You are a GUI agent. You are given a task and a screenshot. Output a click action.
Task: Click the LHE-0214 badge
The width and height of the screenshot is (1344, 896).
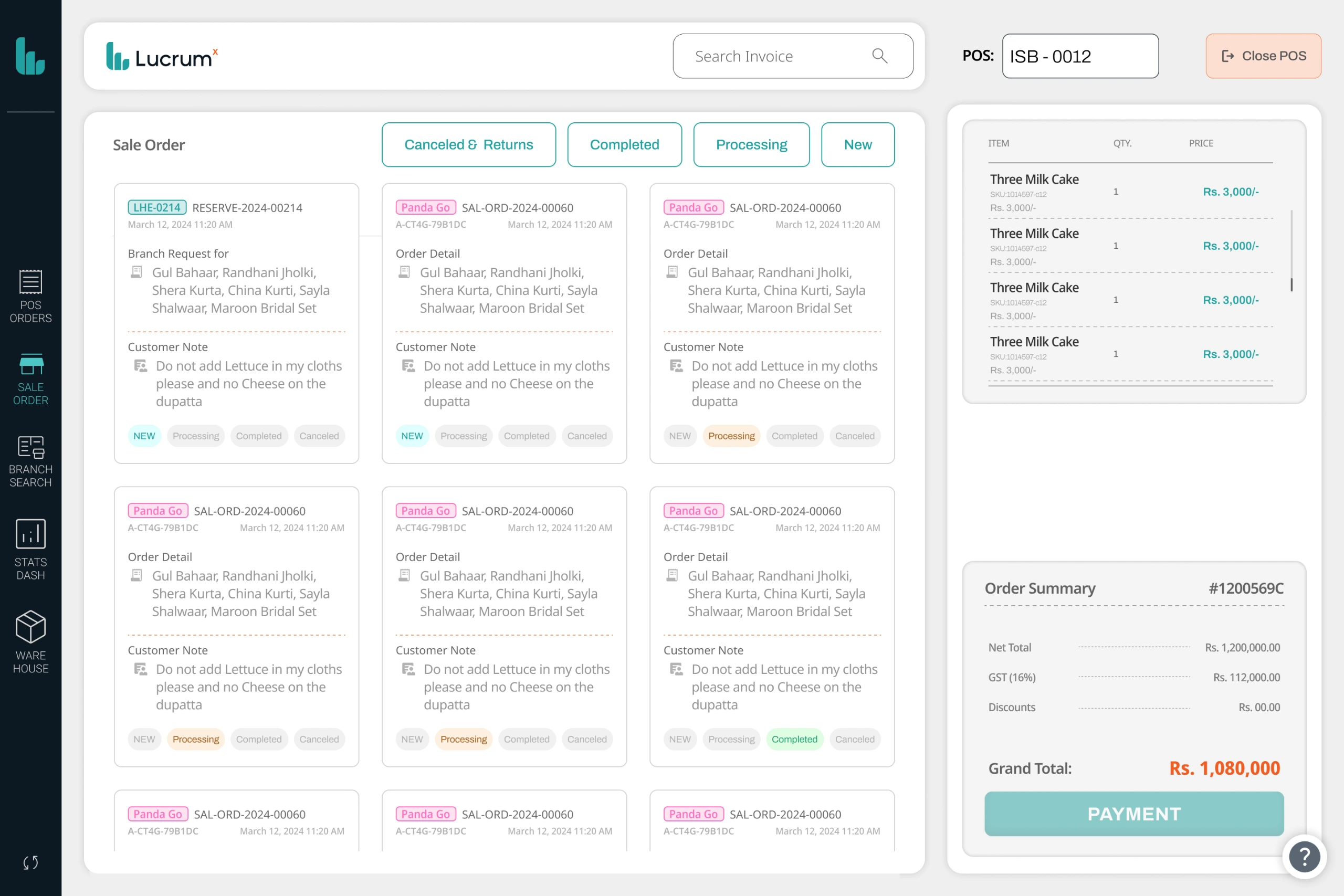(x=157, y=207)
